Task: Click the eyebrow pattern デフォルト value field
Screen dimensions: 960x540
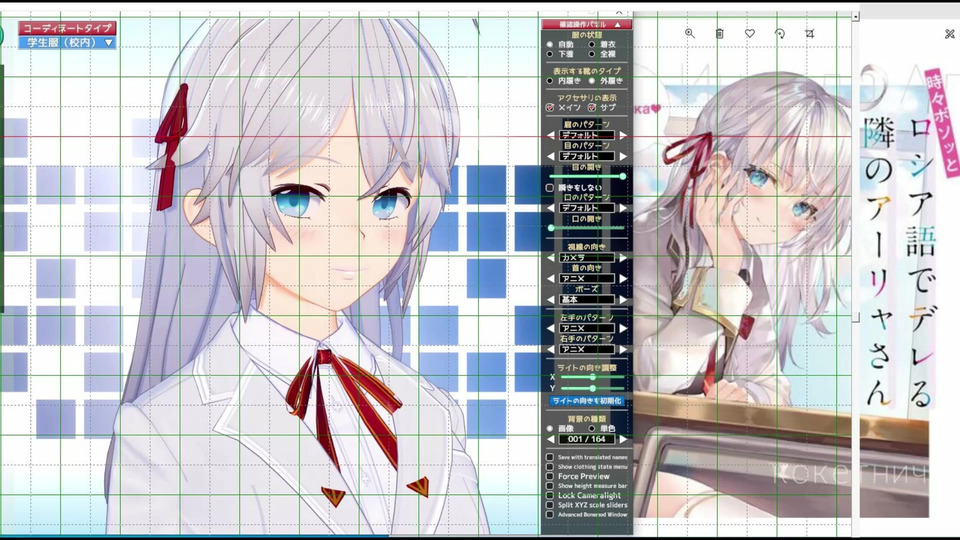Action: coord(587,135)
